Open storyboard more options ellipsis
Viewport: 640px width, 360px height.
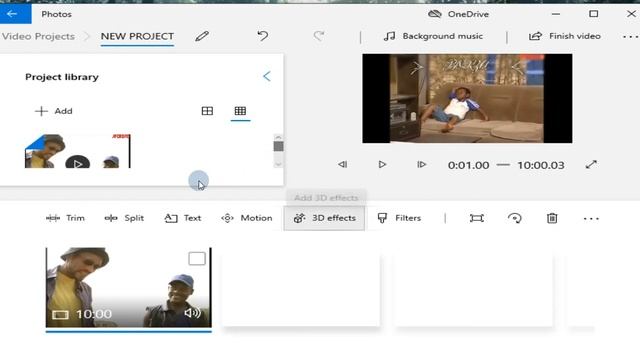(591, 219)
